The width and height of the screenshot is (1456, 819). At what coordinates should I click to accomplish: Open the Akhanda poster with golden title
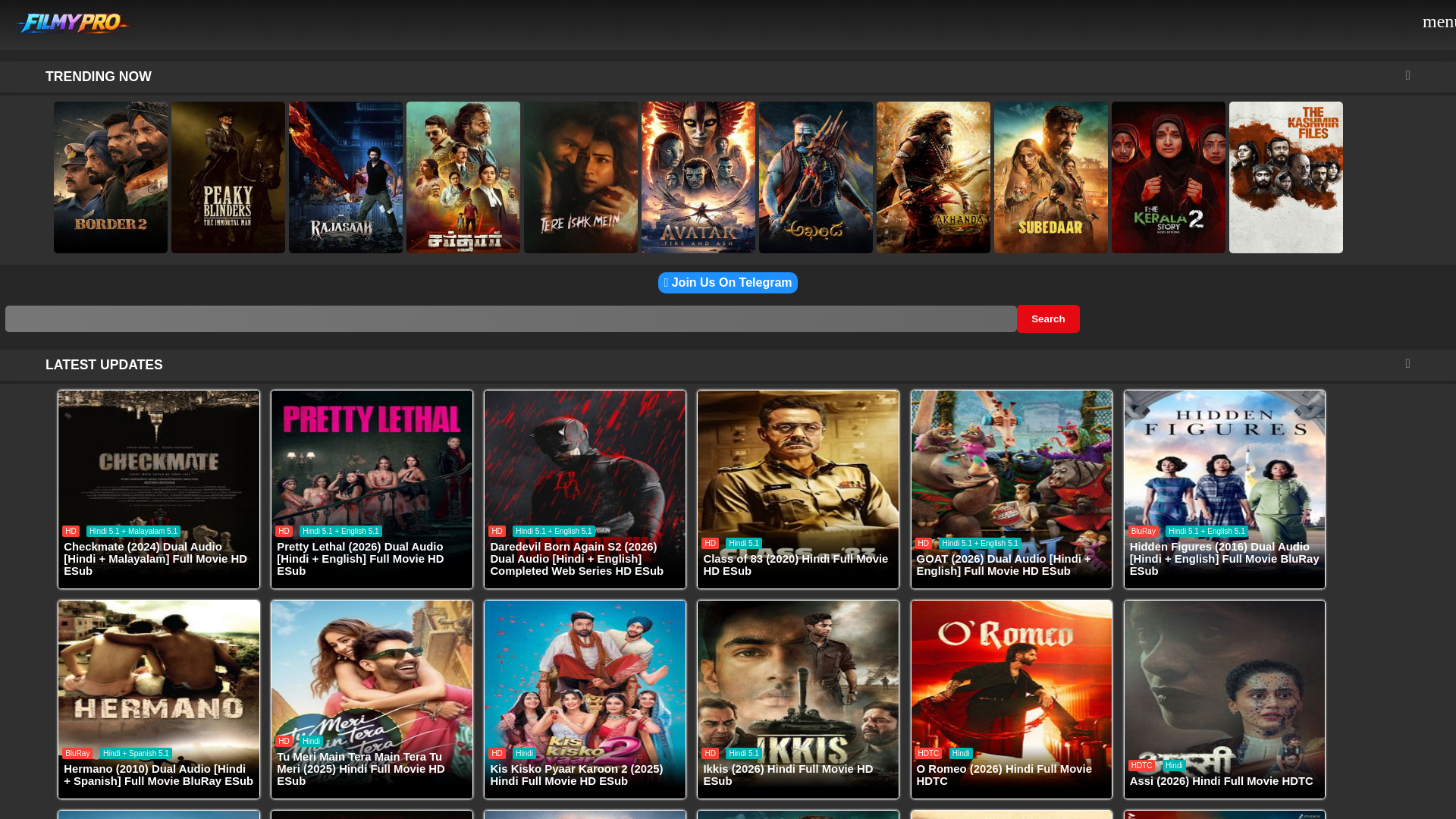[x=934, y=177]
